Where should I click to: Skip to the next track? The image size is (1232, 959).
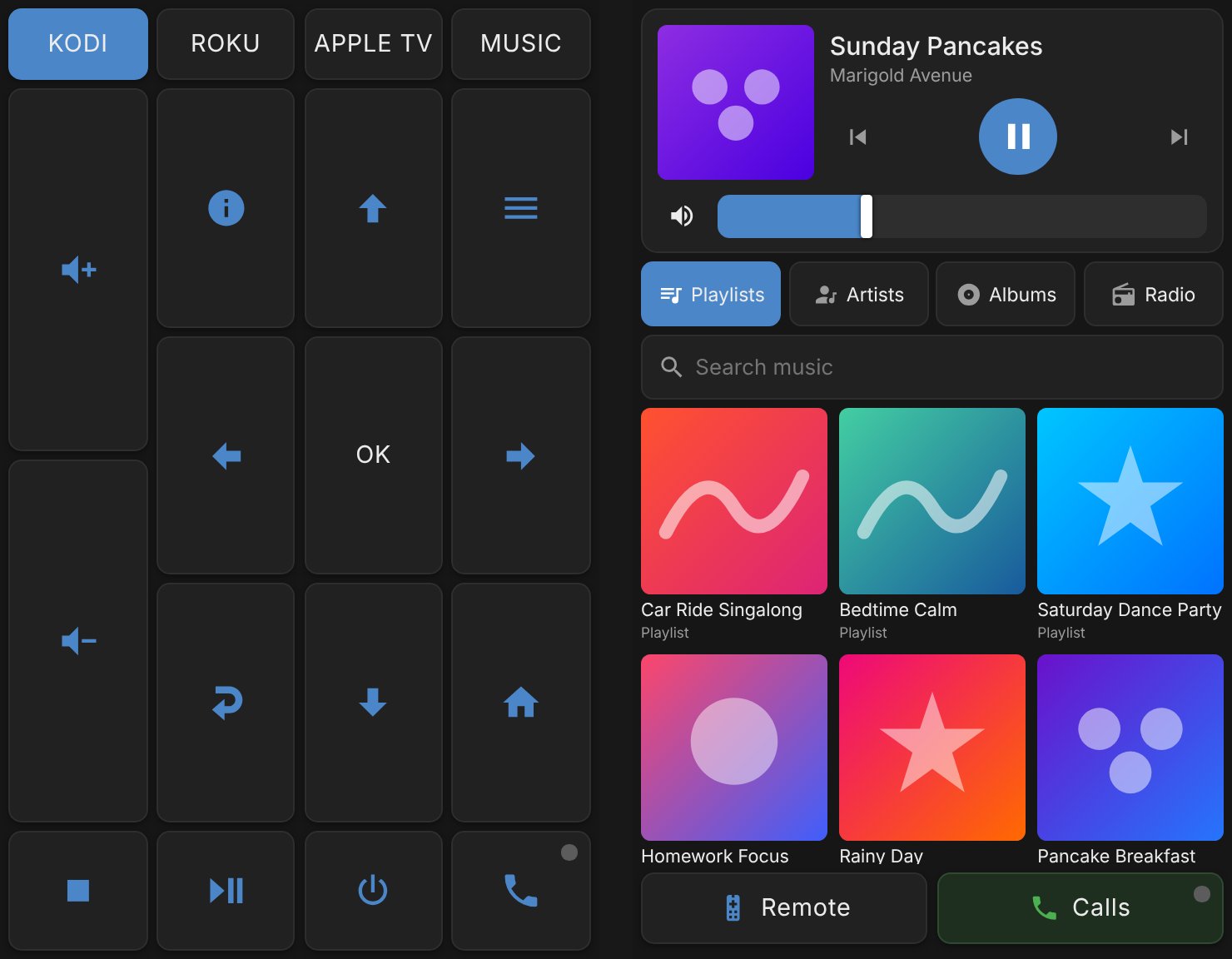click(1179, 137)
